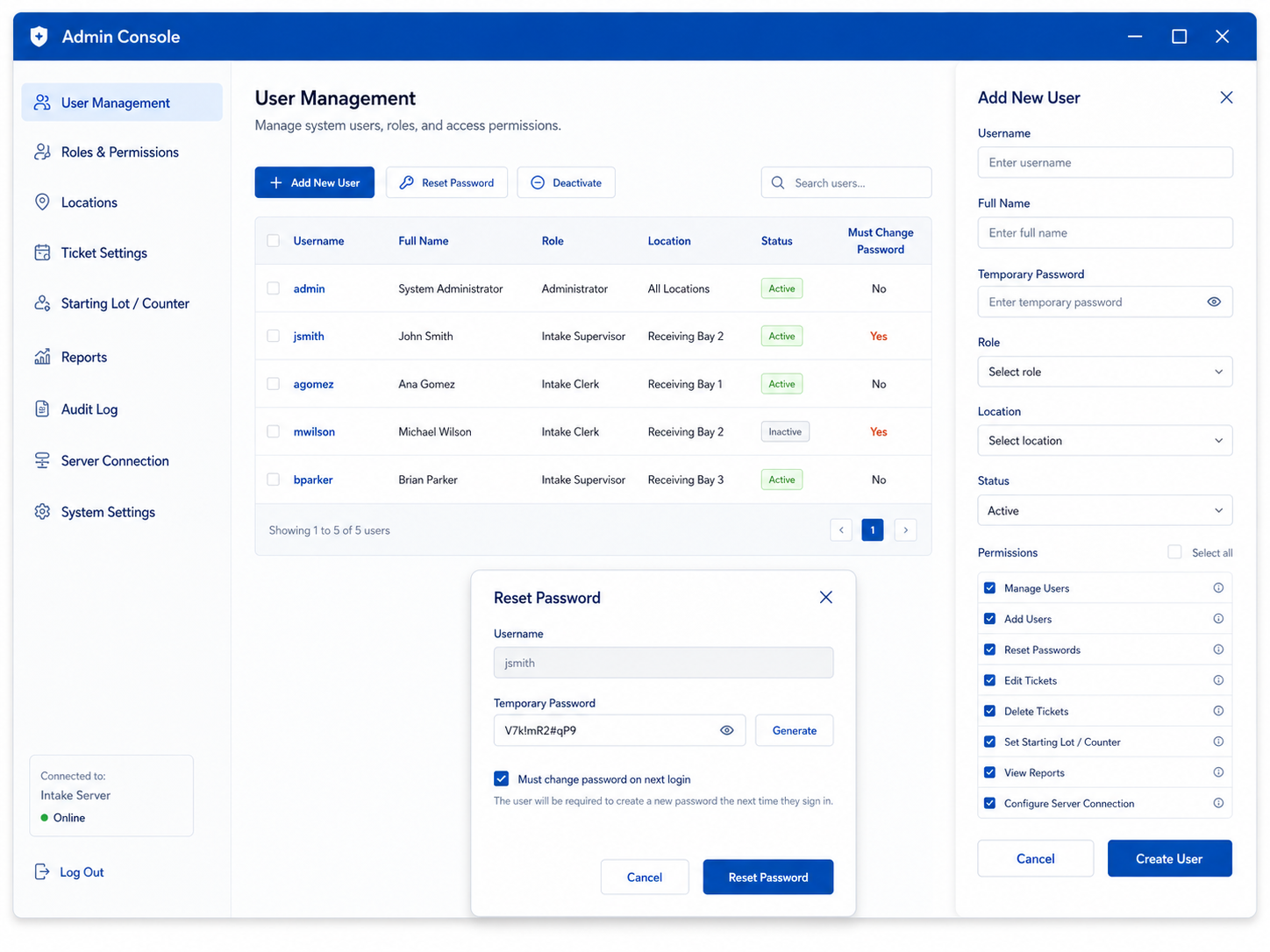Click info icon for View Reports permission
This screenshot has width=1270, height=952.
coord(1218,772)
